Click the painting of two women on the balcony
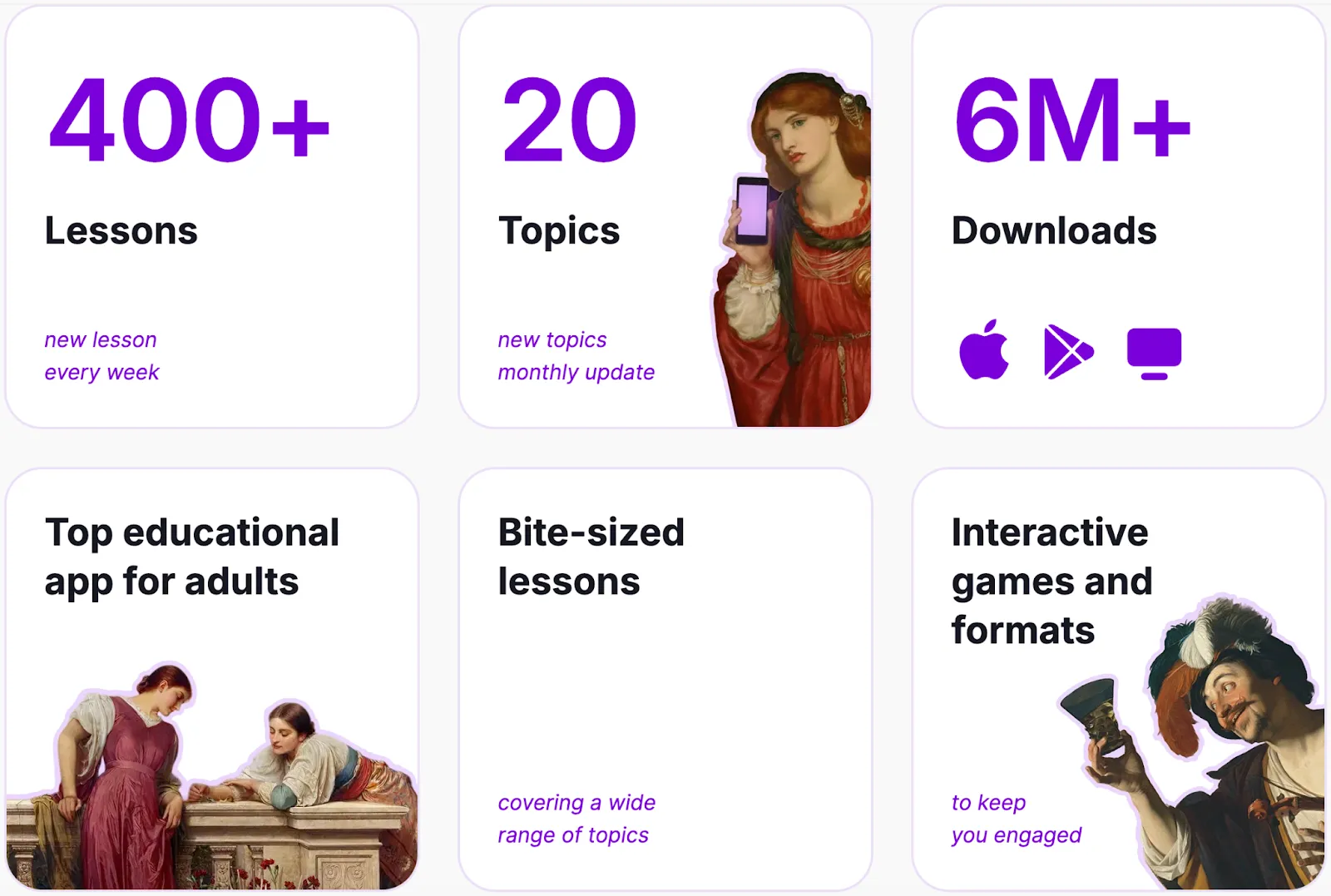The width and height of the screenshot is (1331, 896). point(208,774)
